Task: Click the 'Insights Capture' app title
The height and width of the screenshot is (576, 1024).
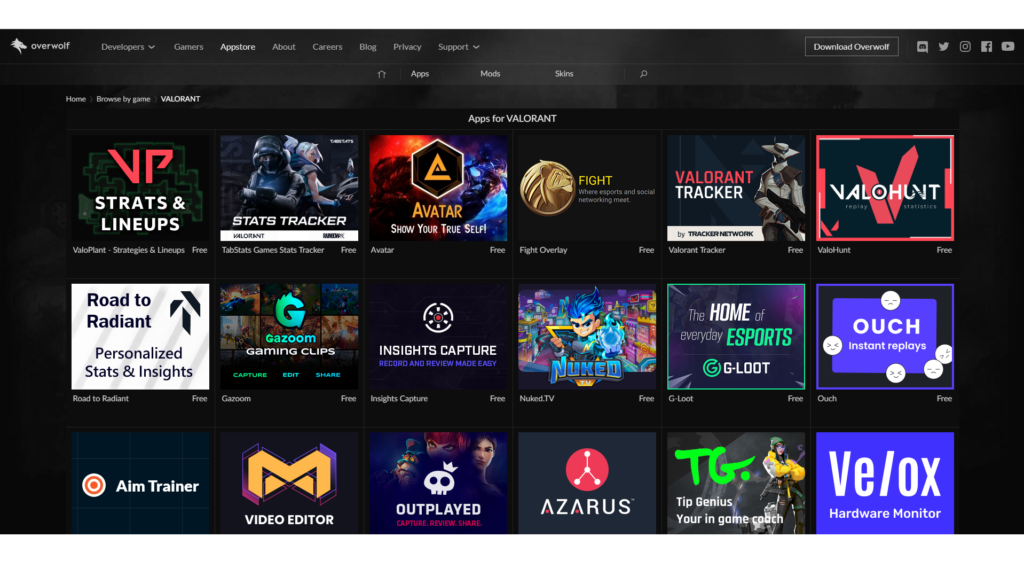Action: click(399, 398)
